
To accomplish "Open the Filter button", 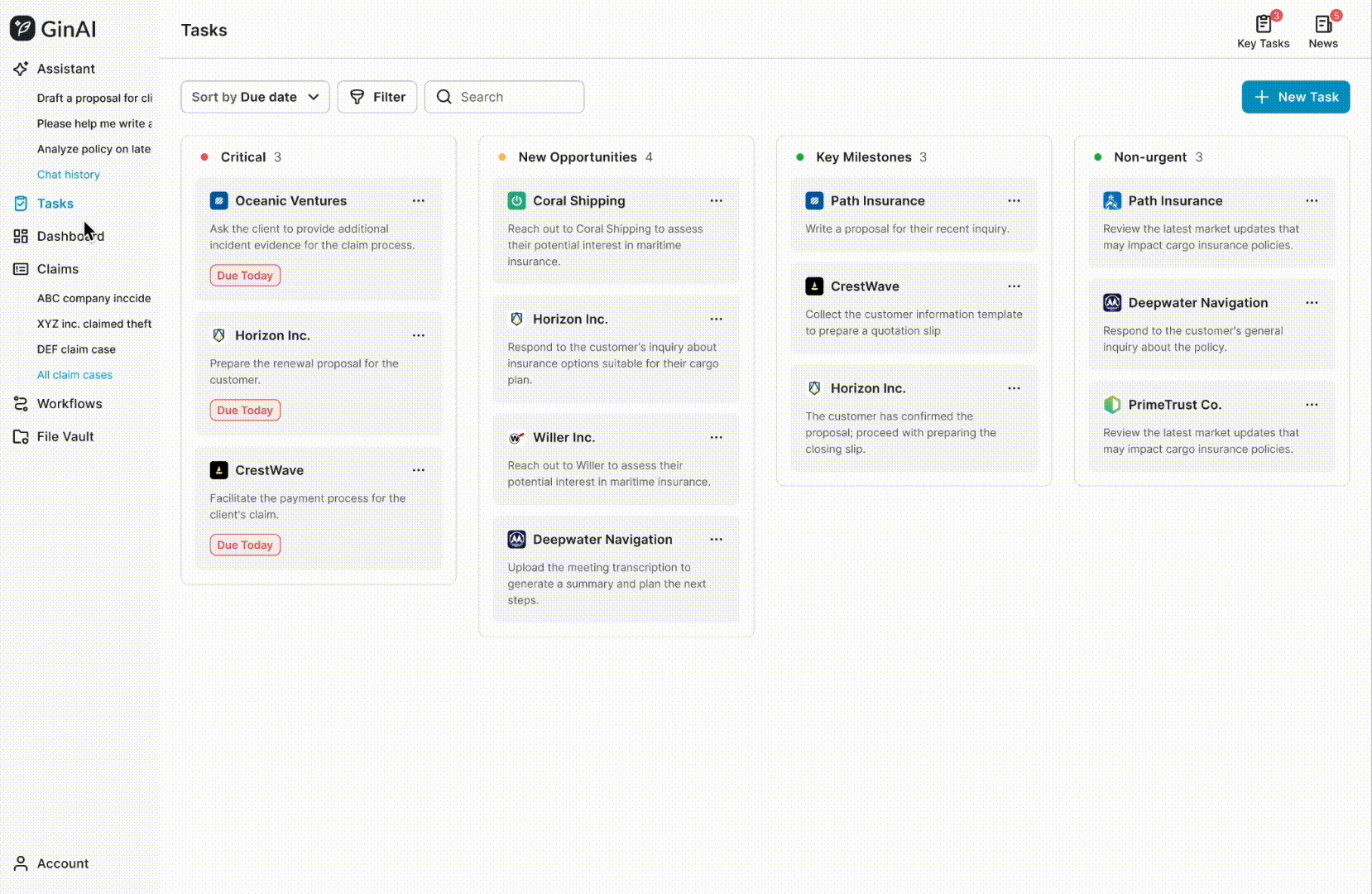I will 377,97.
